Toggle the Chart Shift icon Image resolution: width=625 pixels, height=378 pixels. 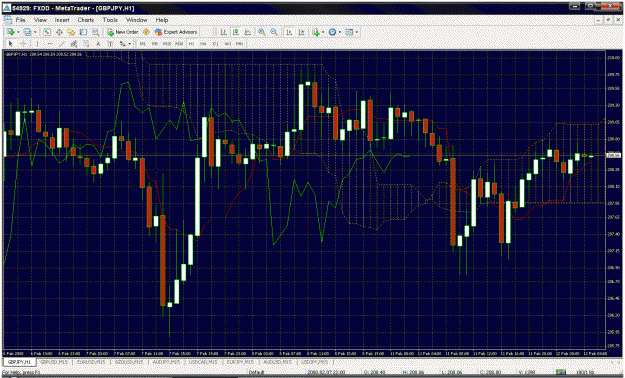click(301, 32)
